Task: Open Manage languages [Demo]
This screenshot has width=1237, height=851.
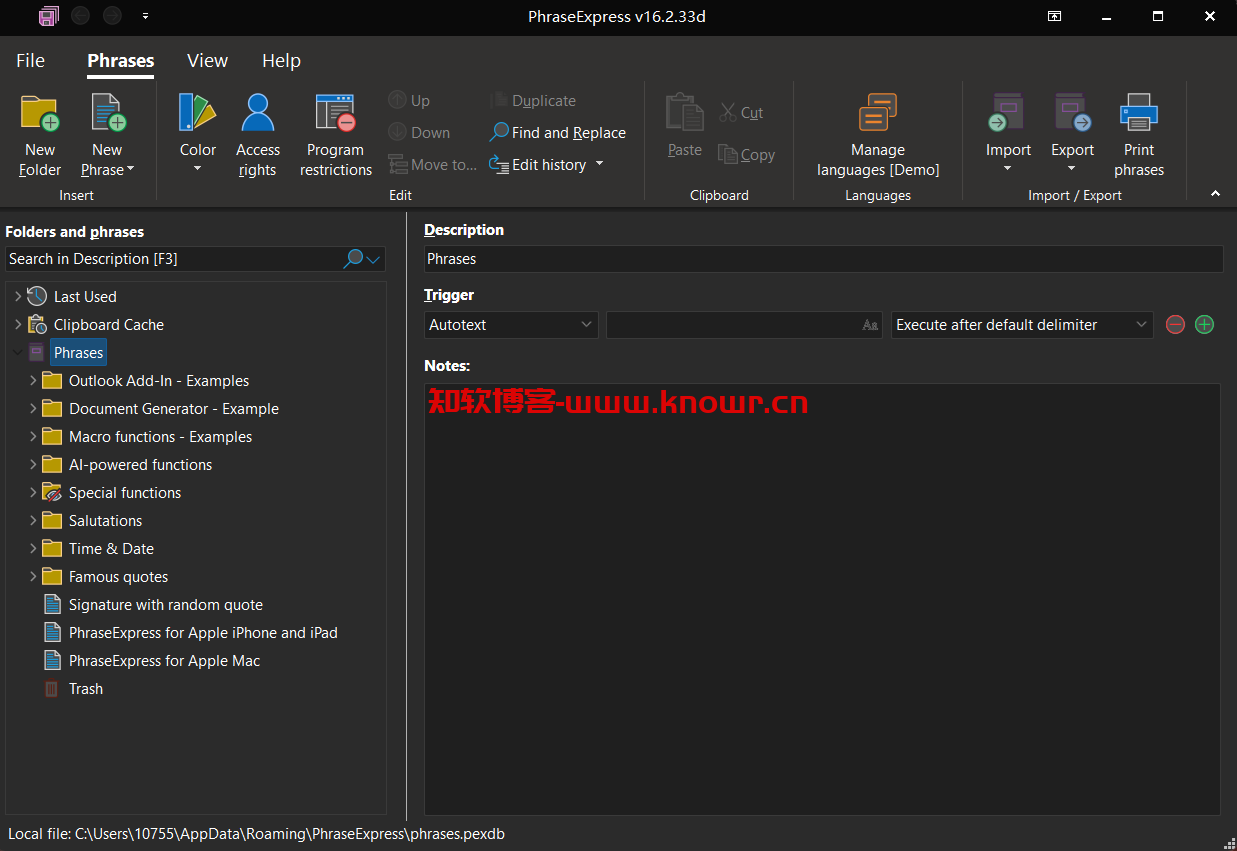Action: coord(878,135)
